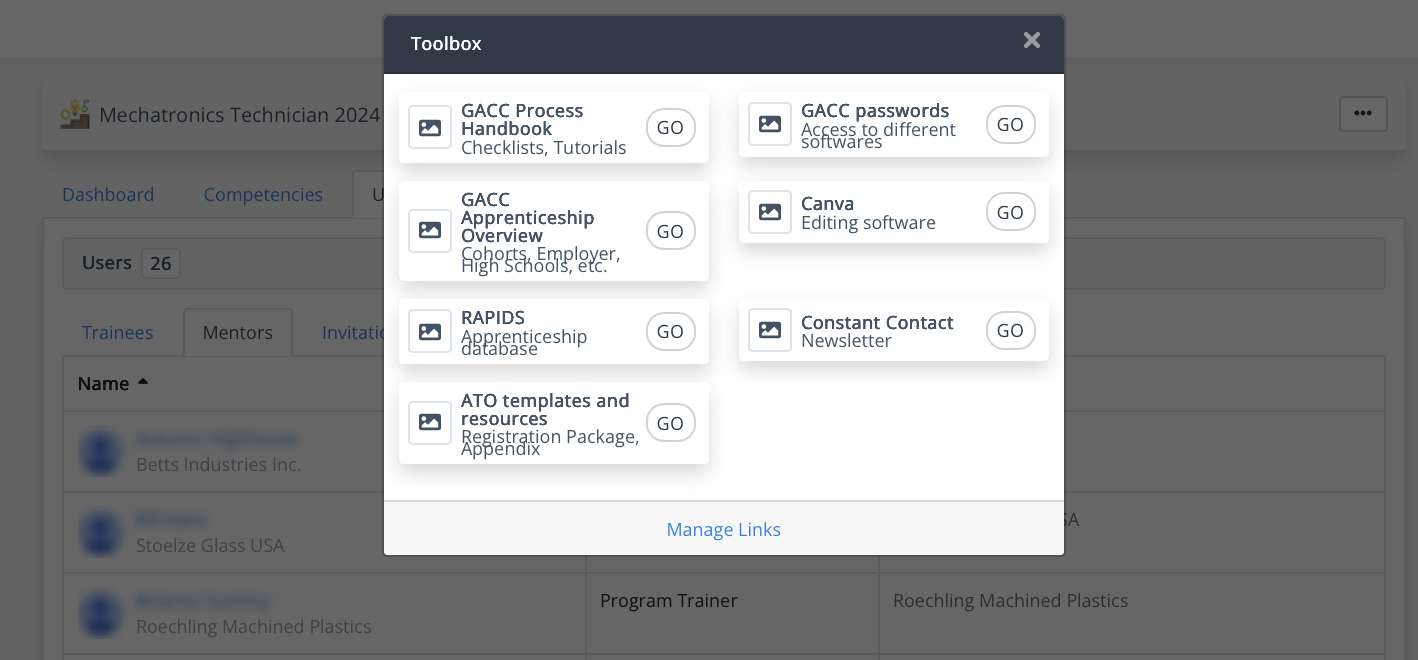Click the GACC Apprenticeship Overview image icon
This screenshot has height=660, width=1418.
430,230
